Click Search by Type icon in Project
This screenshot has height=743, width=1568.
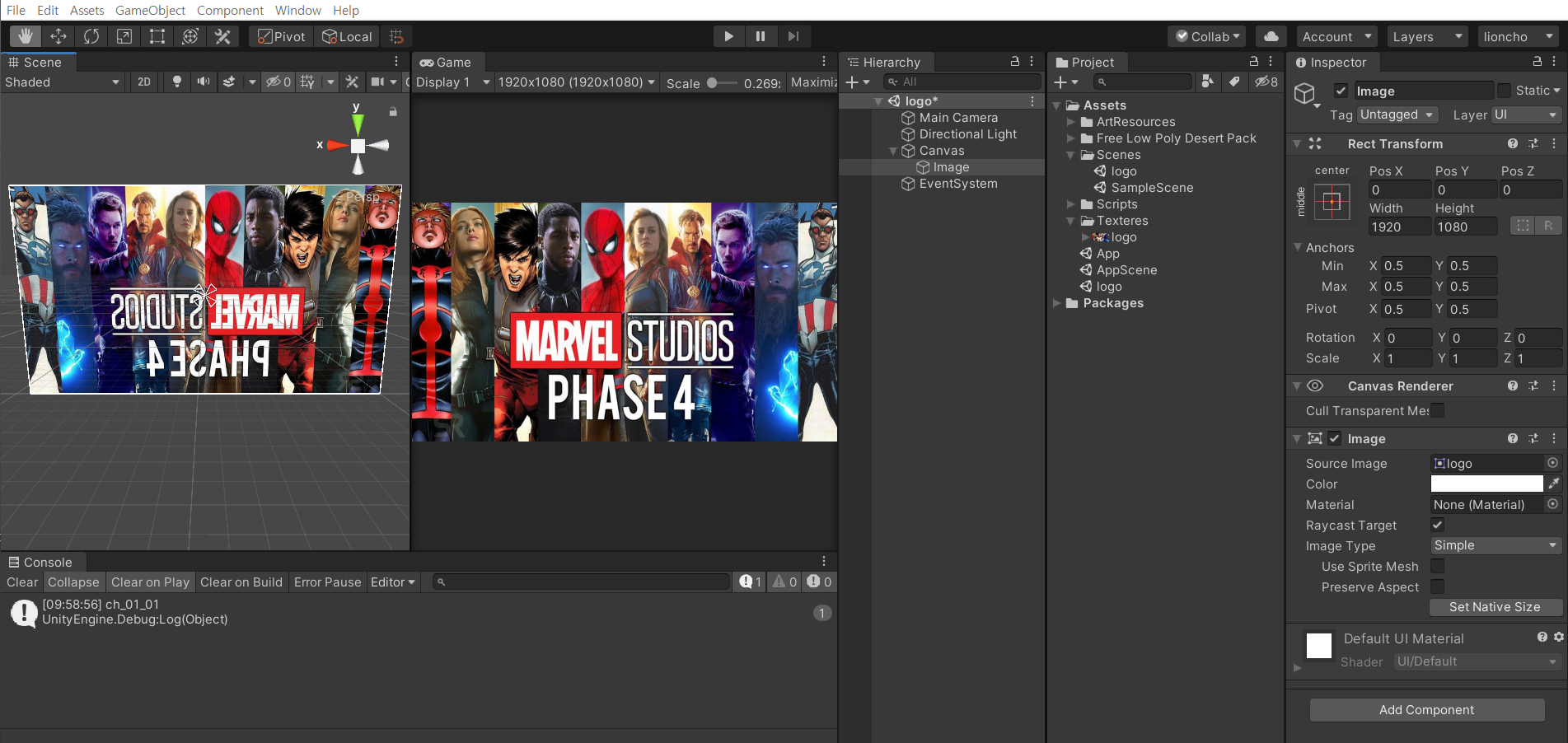click(1207, 82)
